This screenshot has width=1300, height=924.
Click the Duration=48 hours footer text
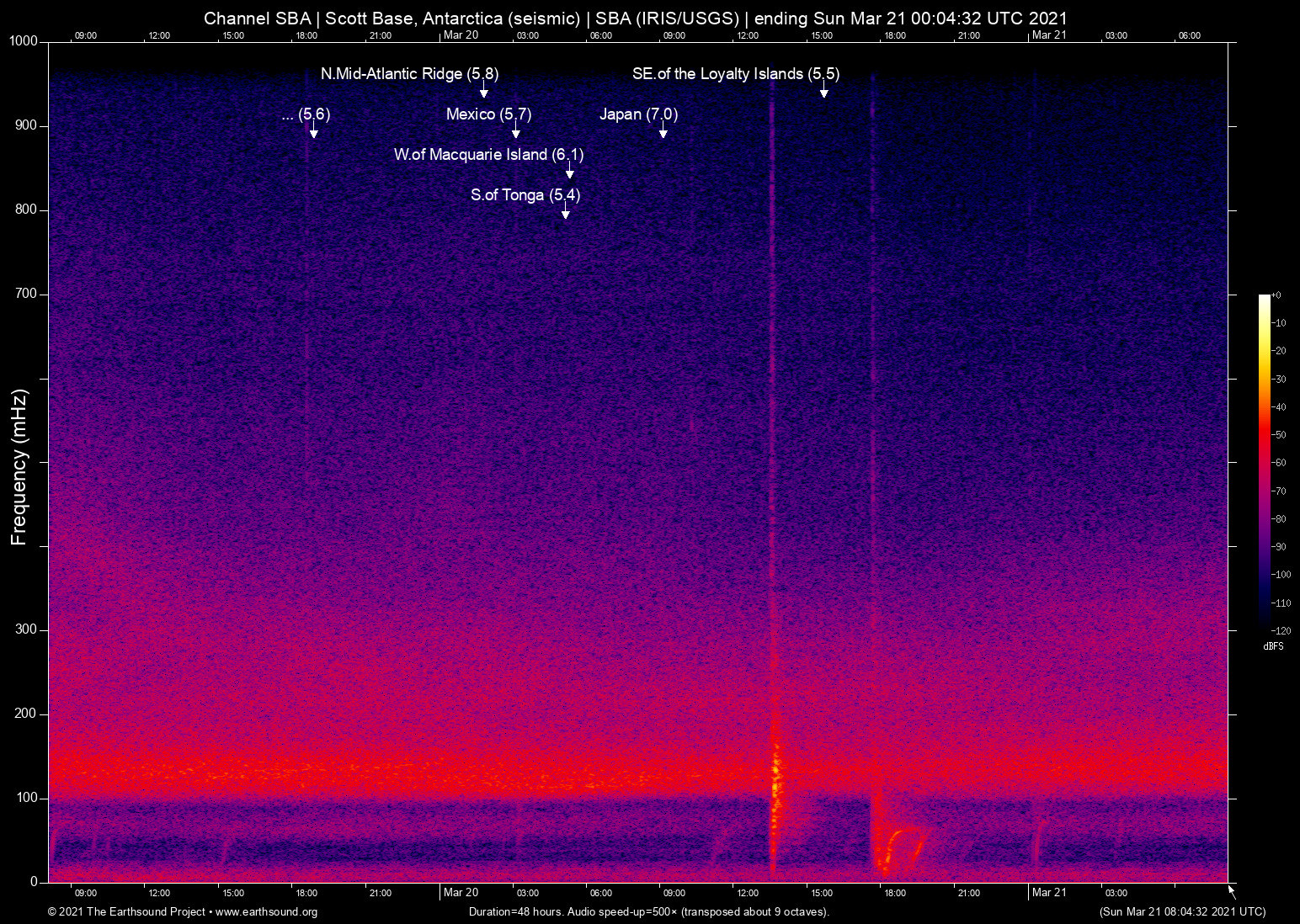pyautogui.click(x=648, y=912)
